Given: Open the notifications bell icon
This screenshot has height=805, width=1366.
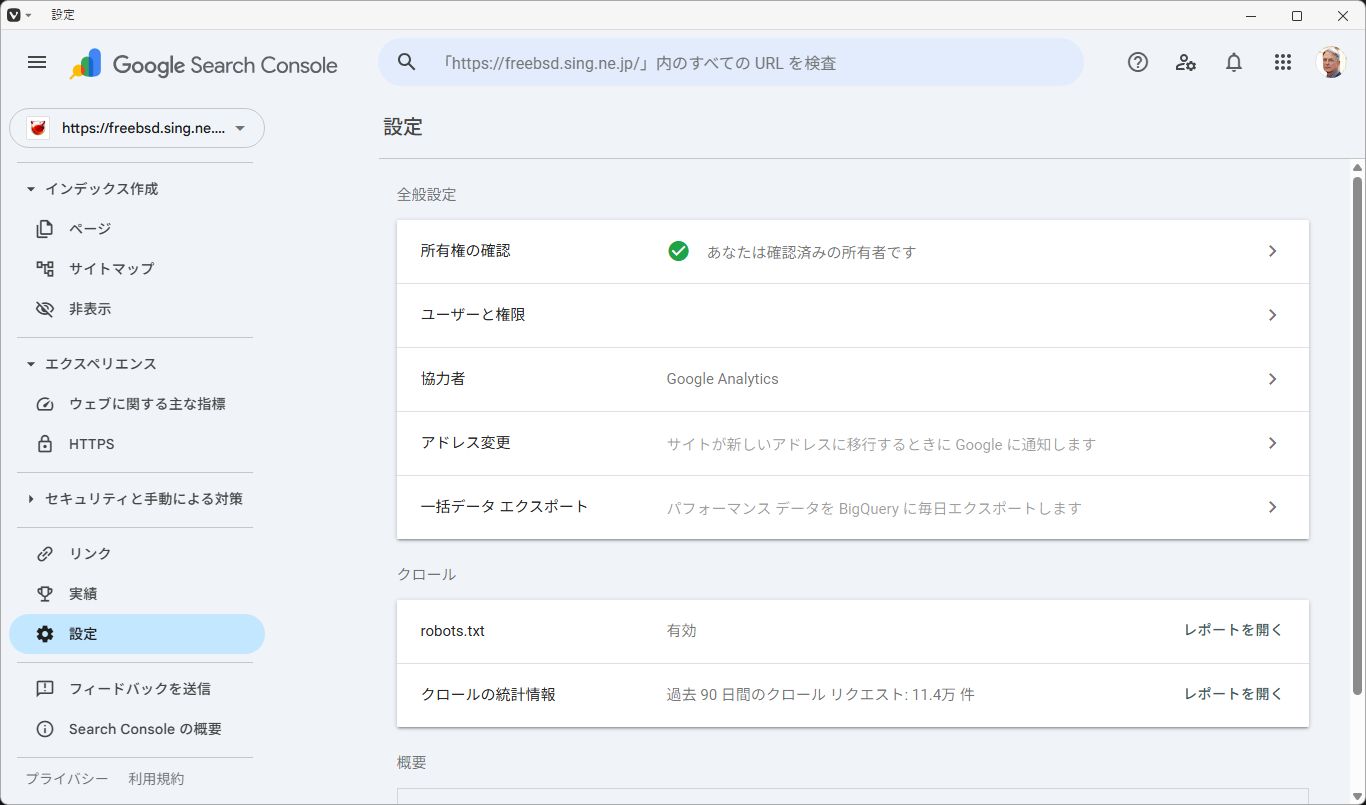Looking at the screenshot, I should point(1234,62).
